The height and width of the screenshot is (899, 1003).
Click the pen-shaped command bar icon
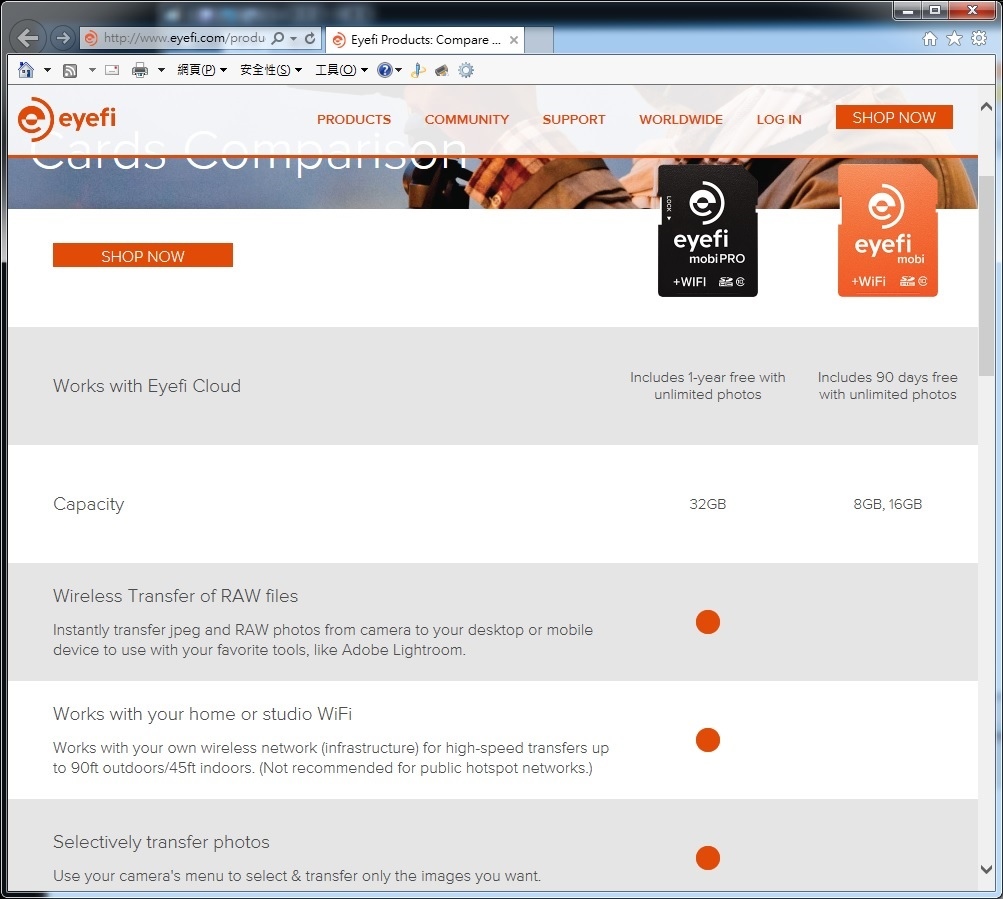[x=418, y=70]
